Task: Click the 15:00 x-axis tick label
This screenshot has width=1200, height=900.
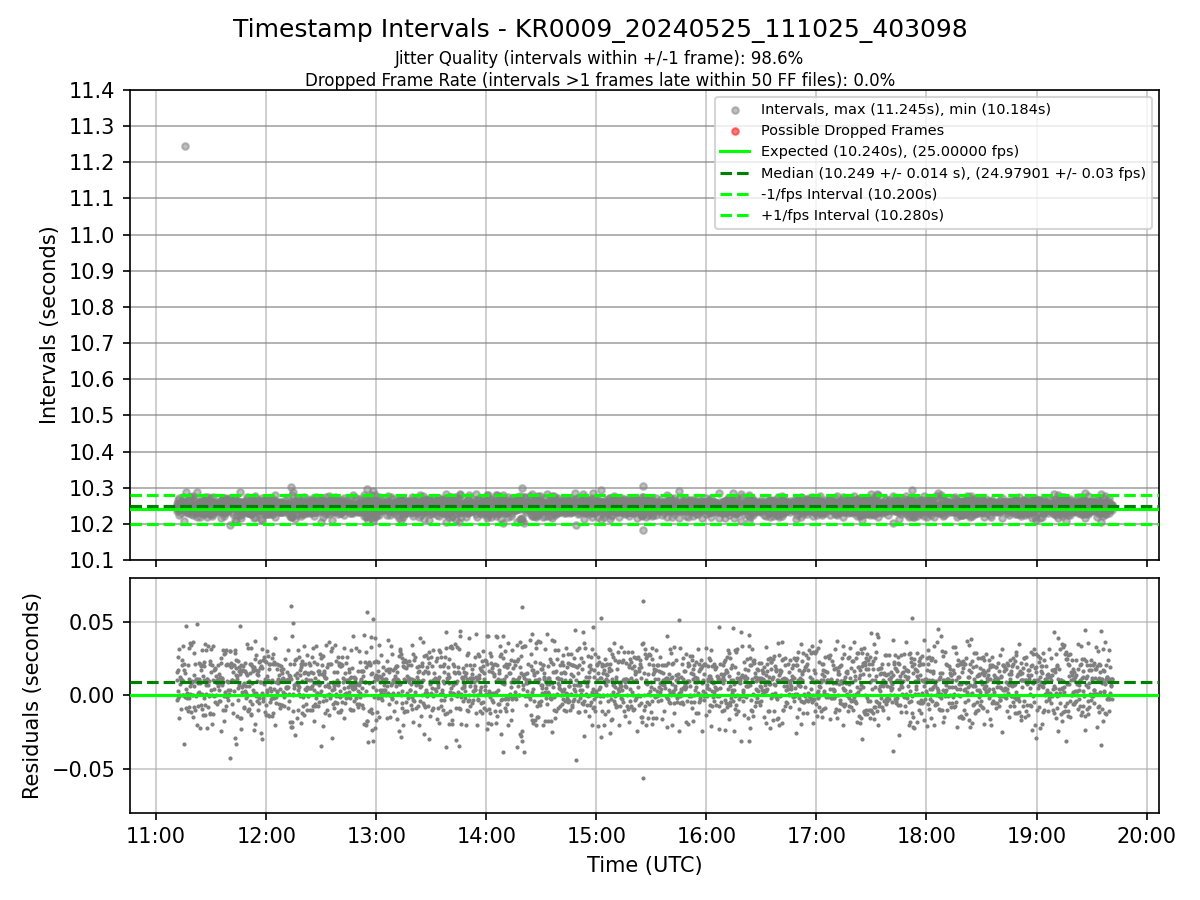Action: 595,834
